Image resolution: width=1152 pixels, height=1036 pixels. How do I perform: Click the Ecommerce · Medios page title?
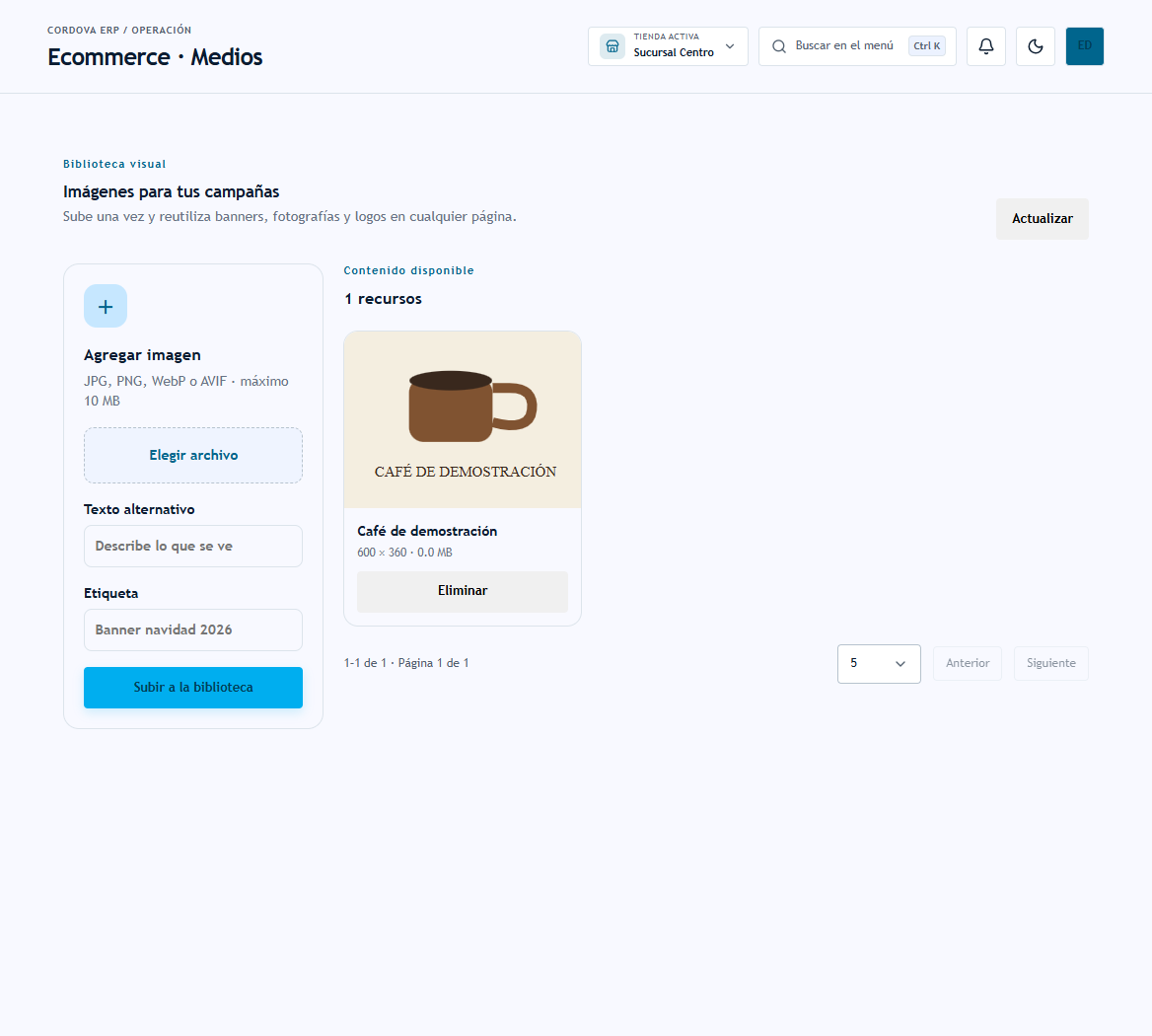tap(155, 57)
